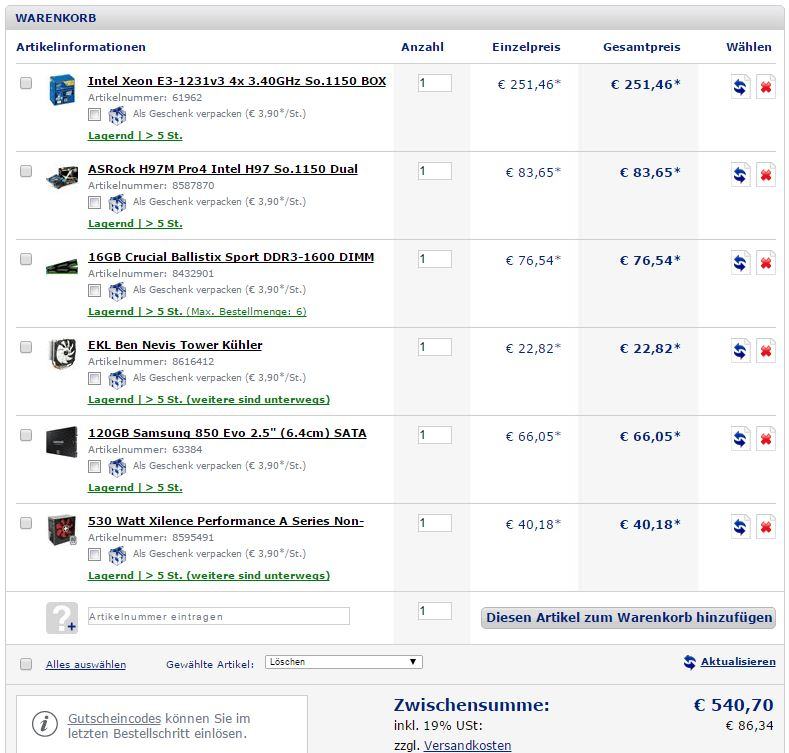Click stock status link for Xilence power supply
789x753 pixels.
(208, 575)
